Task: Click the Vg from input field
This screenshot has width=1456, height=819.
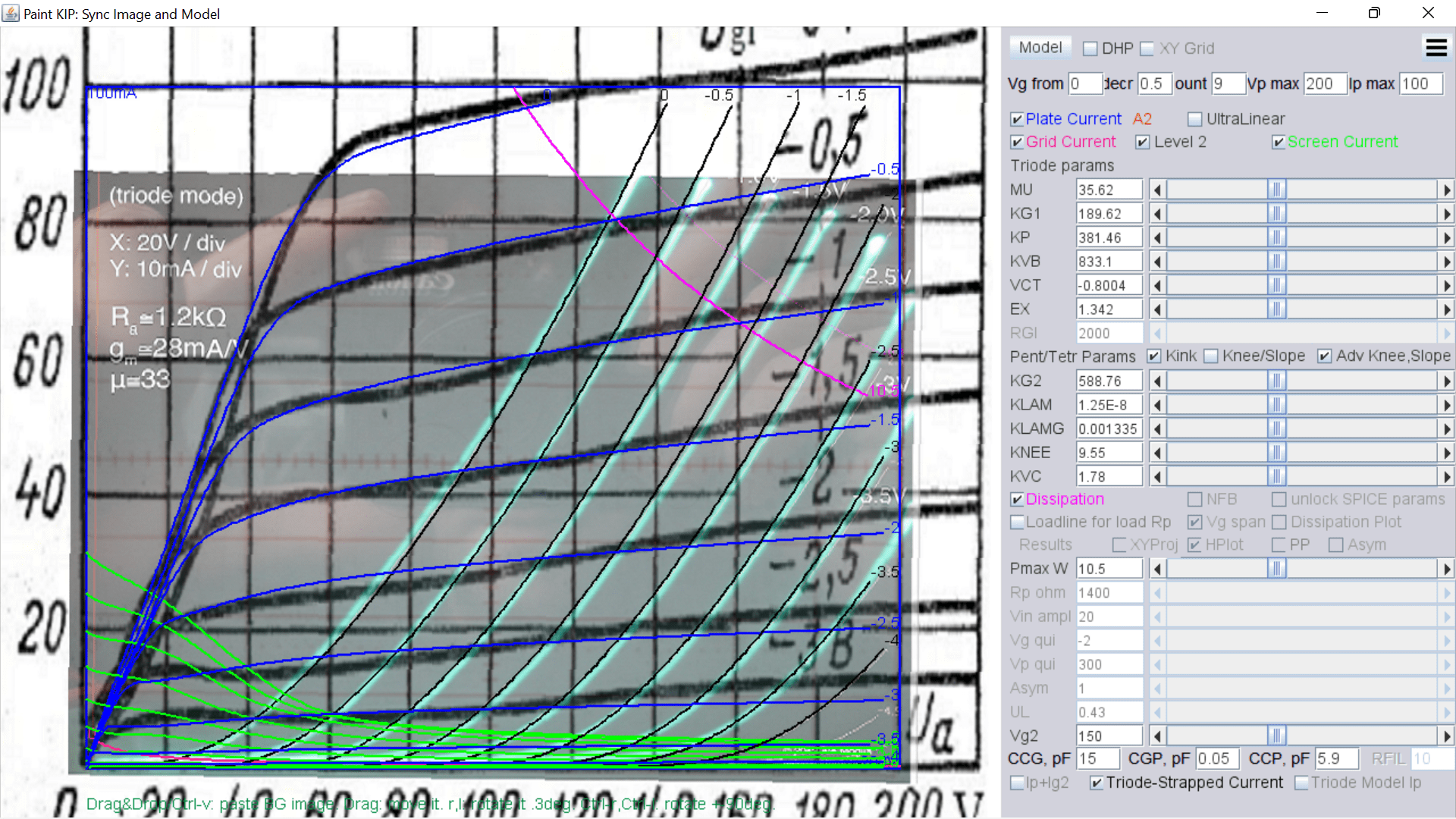Action: pos(1085,83)
